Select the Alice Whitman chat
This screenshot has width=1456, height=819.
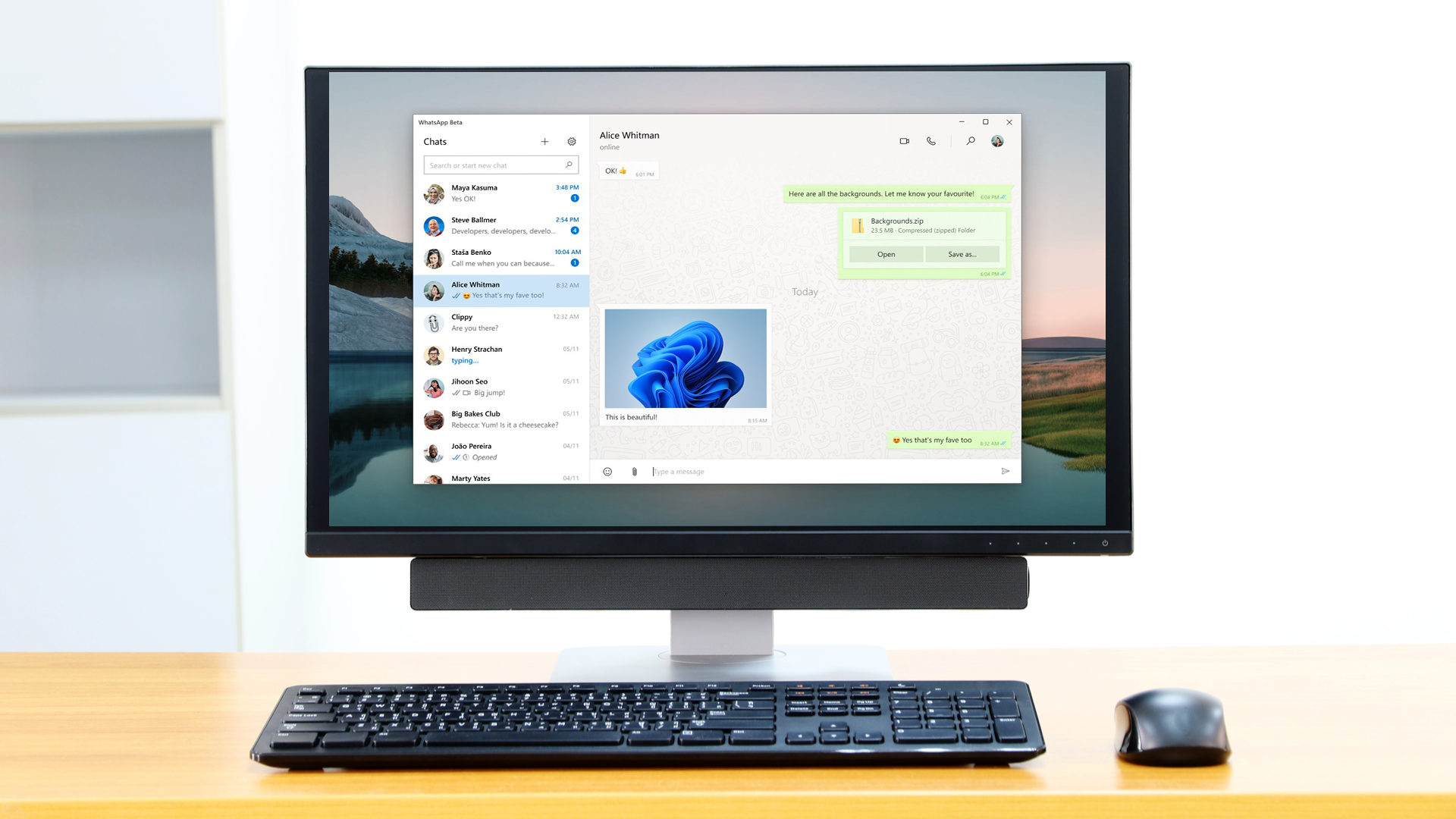[502, 290]
